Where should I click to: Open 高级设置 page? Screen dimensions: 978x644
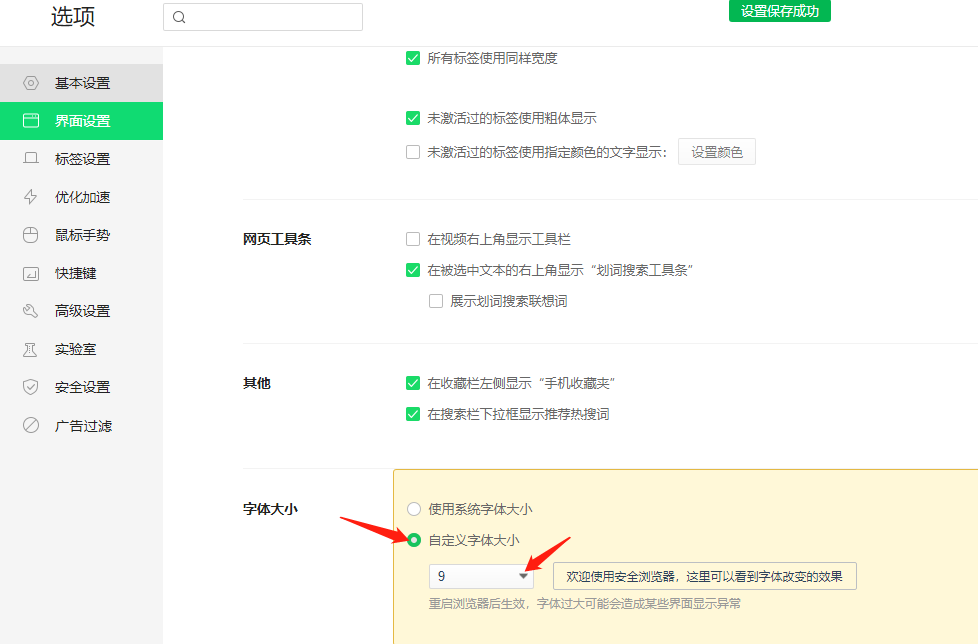(x=81, y=311)
